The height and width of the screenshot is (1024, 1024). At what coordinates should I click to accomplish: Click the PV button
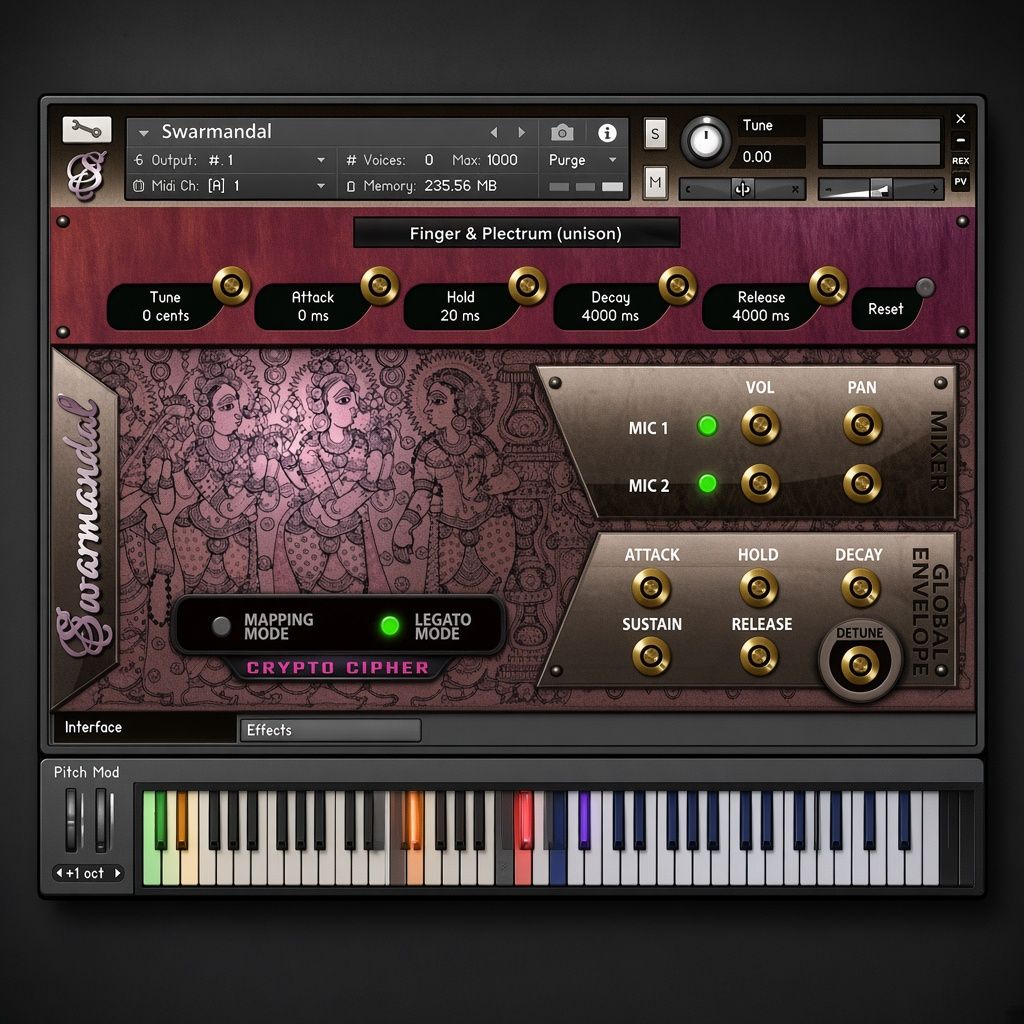pos(960,182)
